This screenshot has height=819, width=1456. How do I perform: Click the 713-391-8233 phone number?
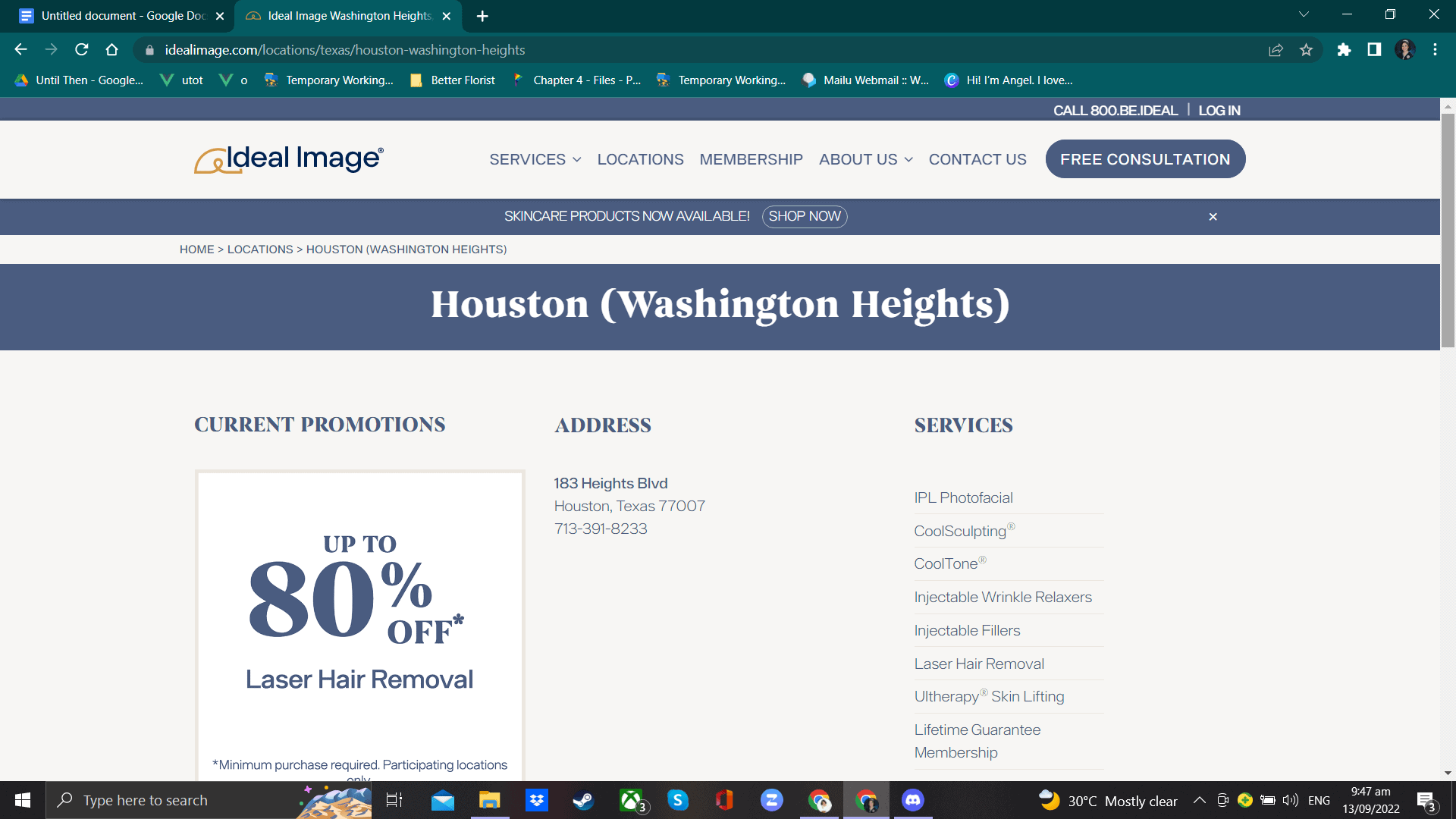pyautogui.click(x=601, y=529)
